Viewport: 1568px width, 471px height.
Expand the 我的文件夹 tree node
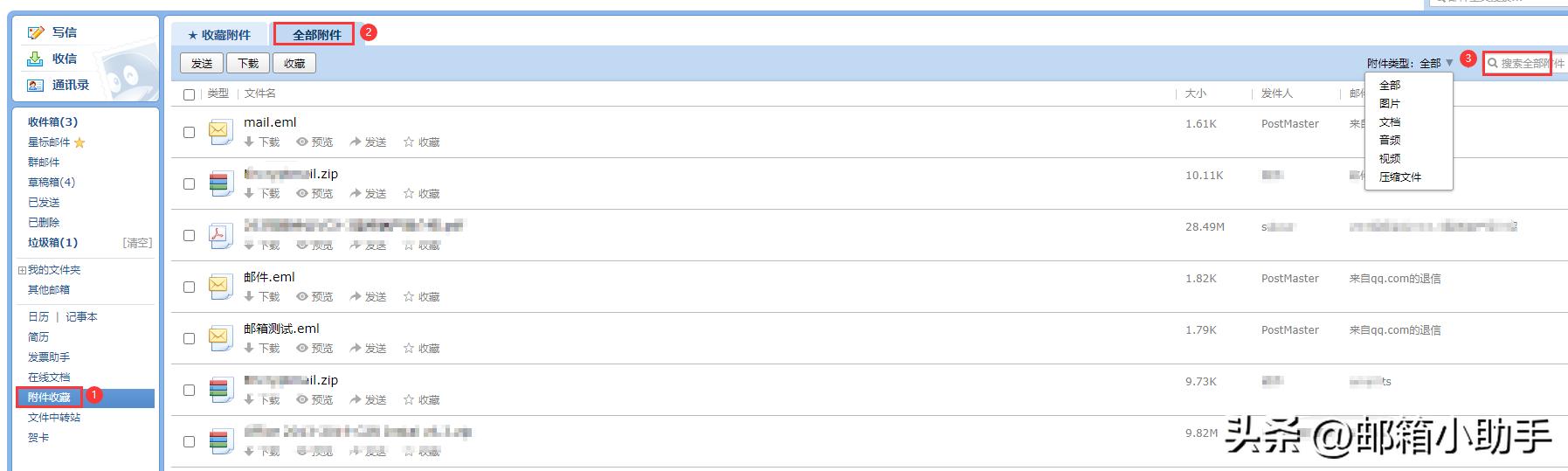[x=22, y=270]
